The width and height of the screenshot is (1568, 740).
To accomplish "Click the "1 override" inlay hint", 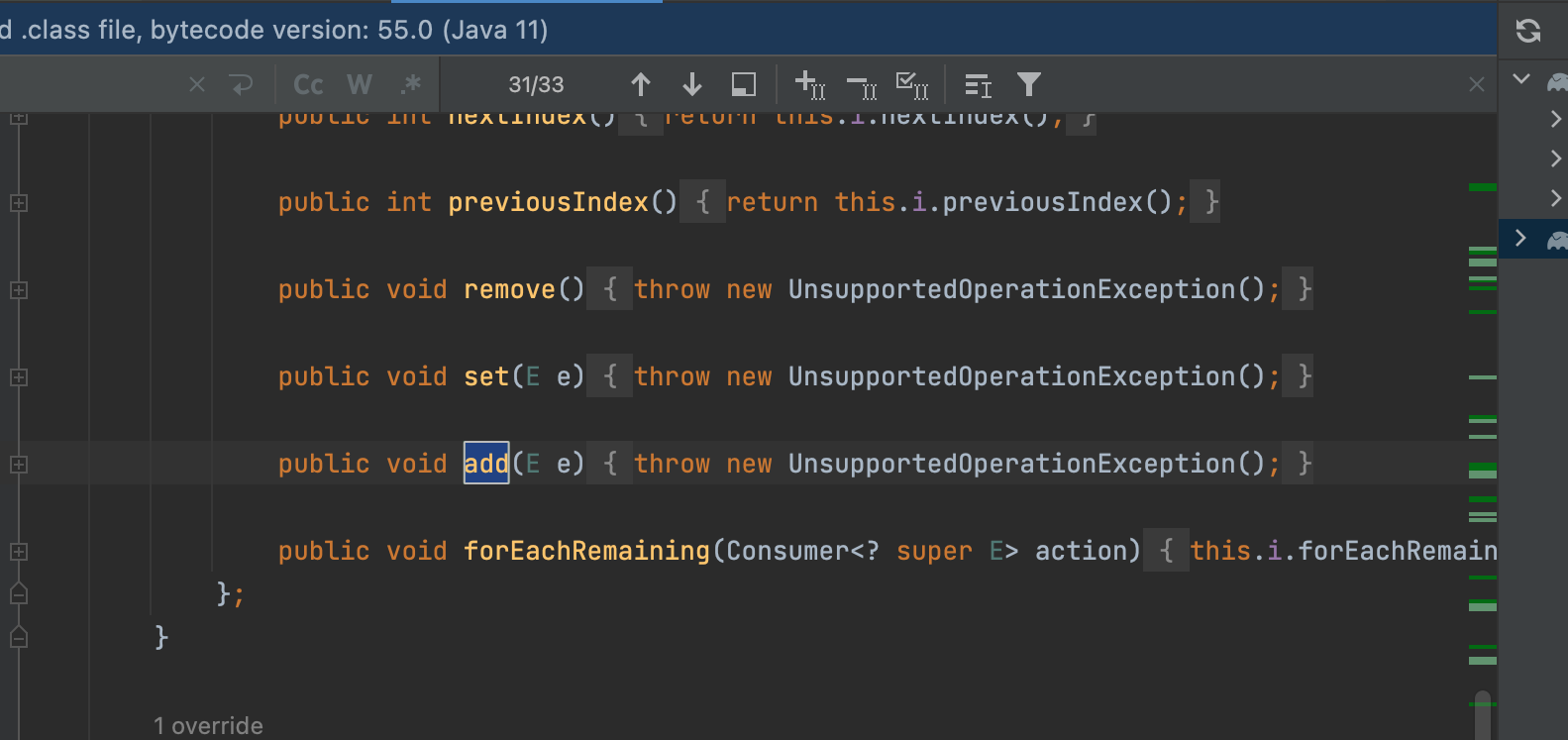I will 208,726.
